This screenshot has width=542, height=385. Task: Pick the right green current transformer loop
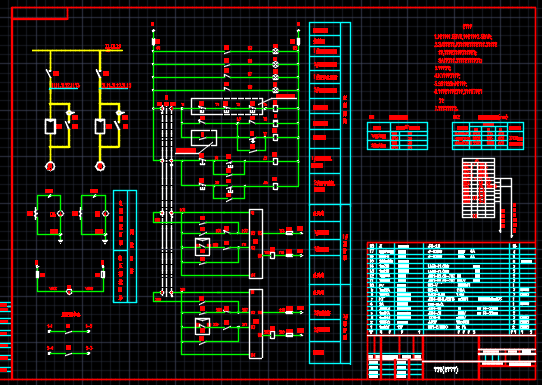(93, 215)
